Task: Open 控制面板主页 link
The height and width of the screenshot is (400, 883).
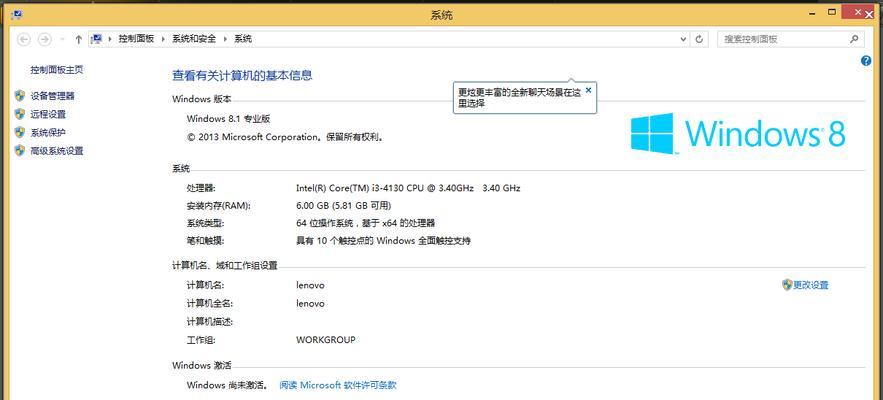Action: 57,70
